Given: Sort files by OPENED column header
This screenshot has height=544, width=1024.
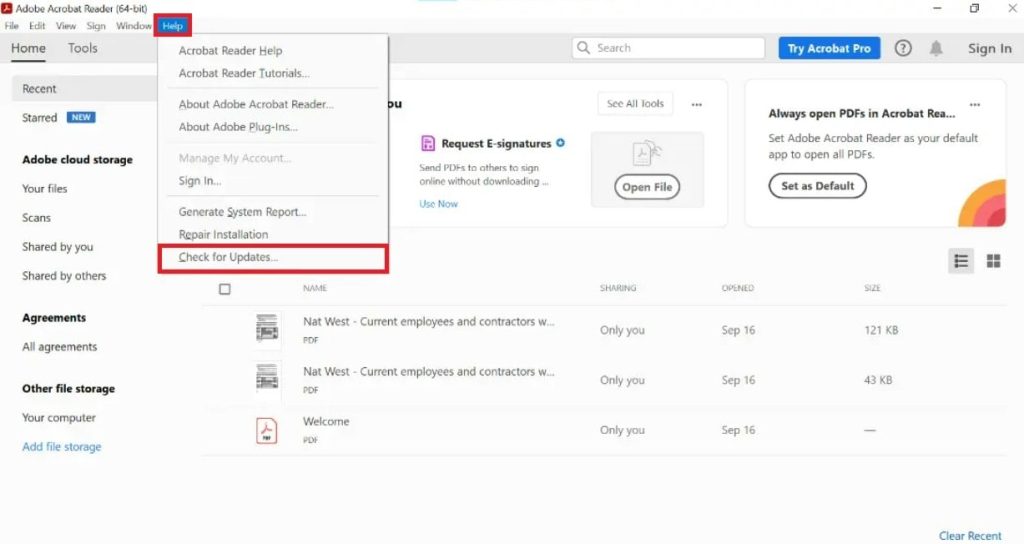Looking at the screenshot, I should click(737, 288).
